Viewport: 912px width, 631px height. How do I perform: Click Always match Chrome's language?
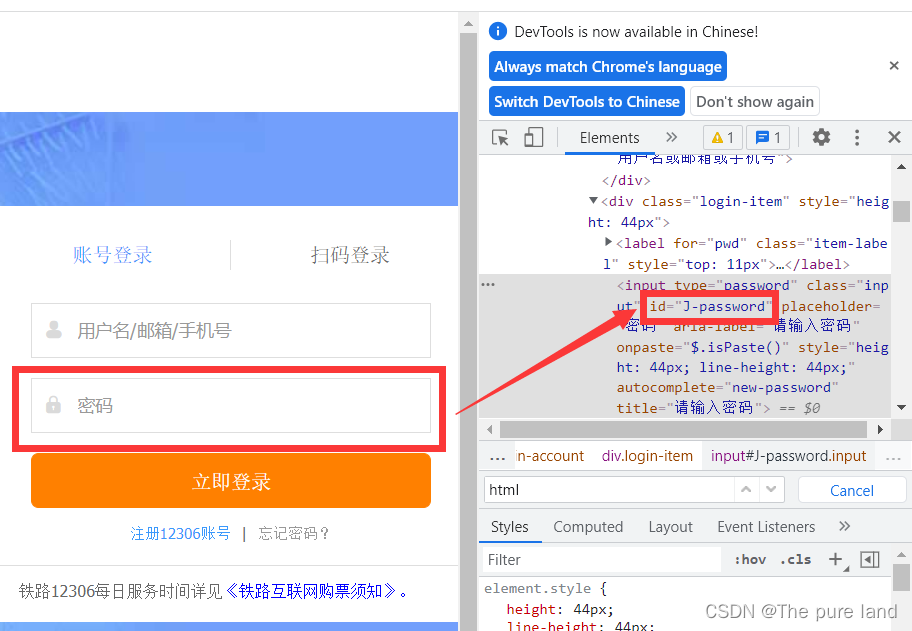608,67
